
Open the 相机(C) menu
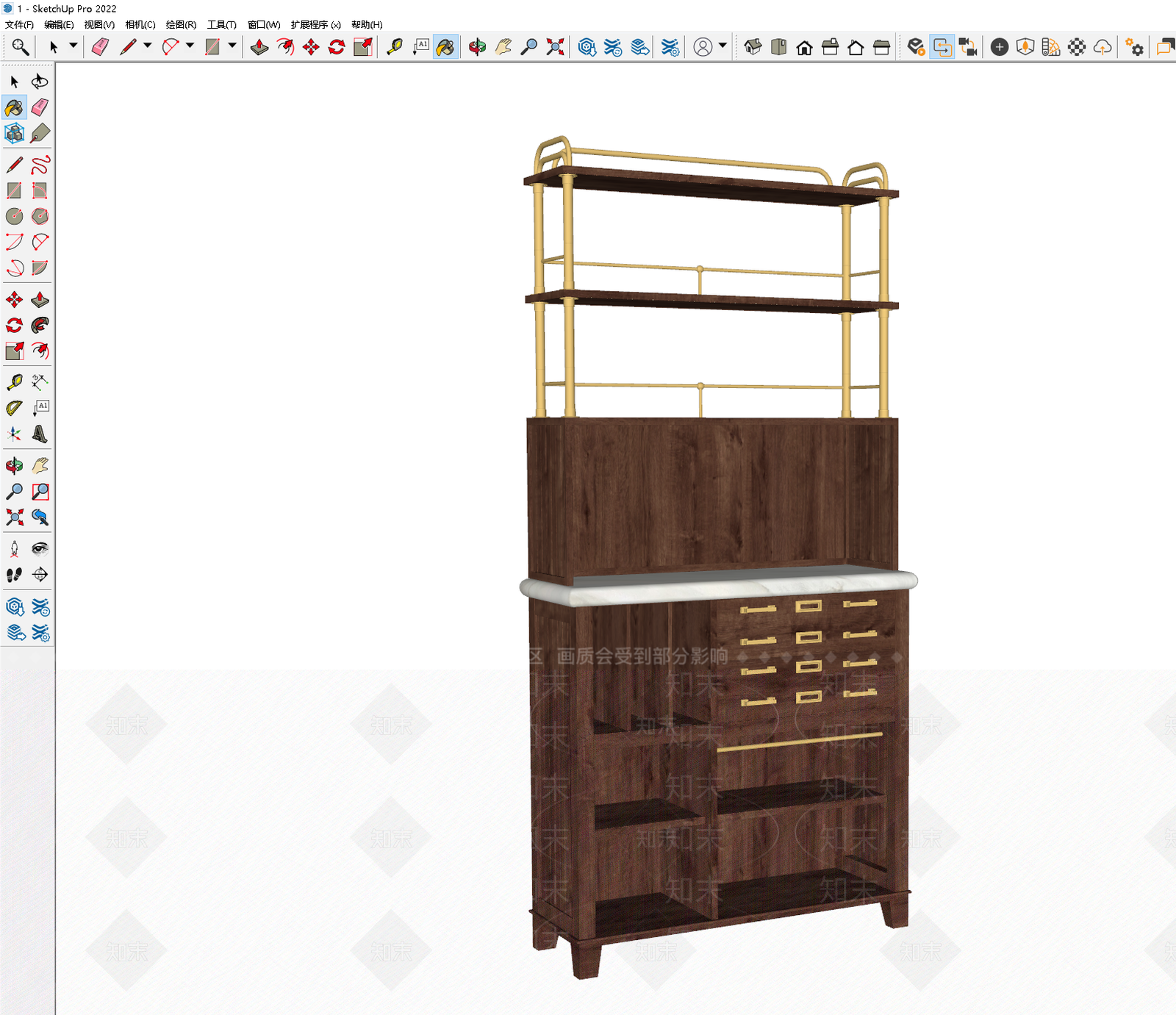coord(140,24)
